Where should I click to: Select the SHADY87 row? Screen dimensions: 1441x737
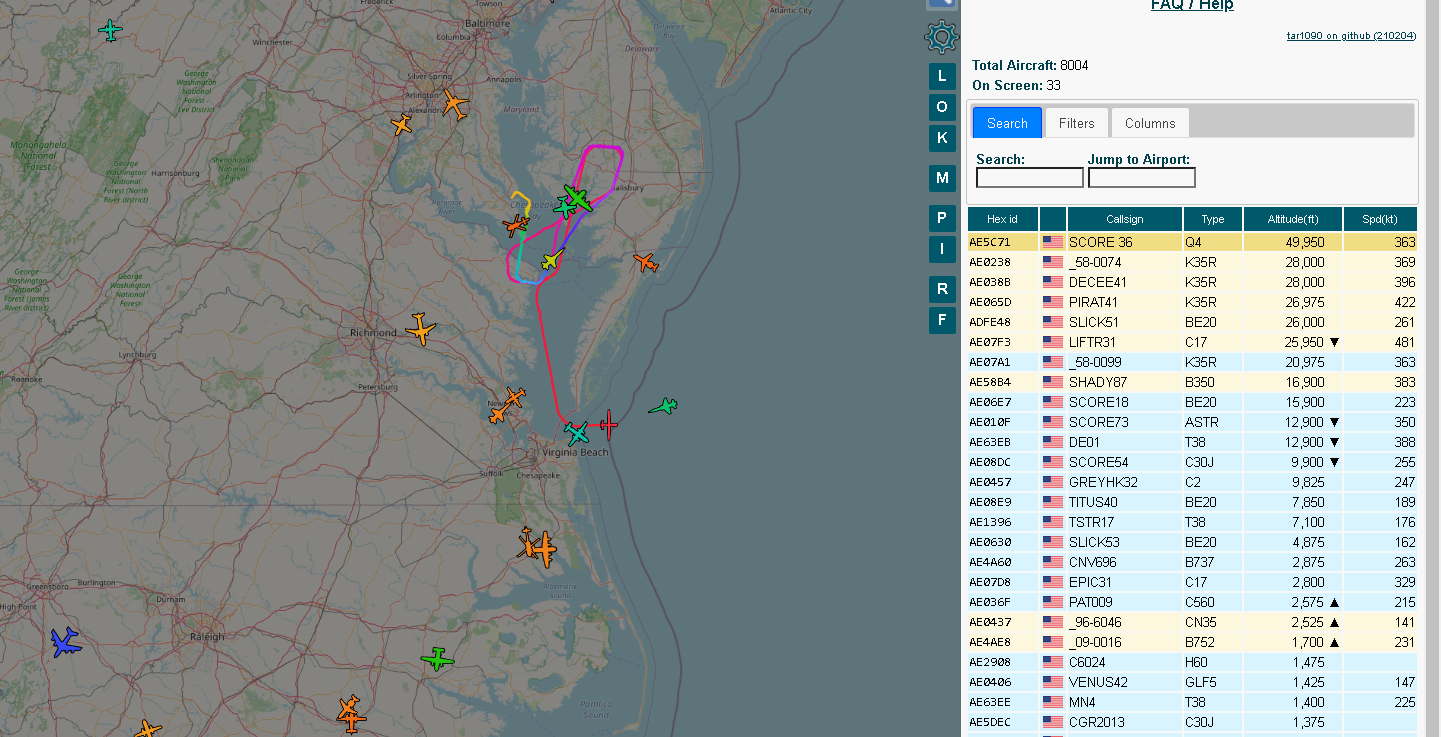coord(1192,382)
